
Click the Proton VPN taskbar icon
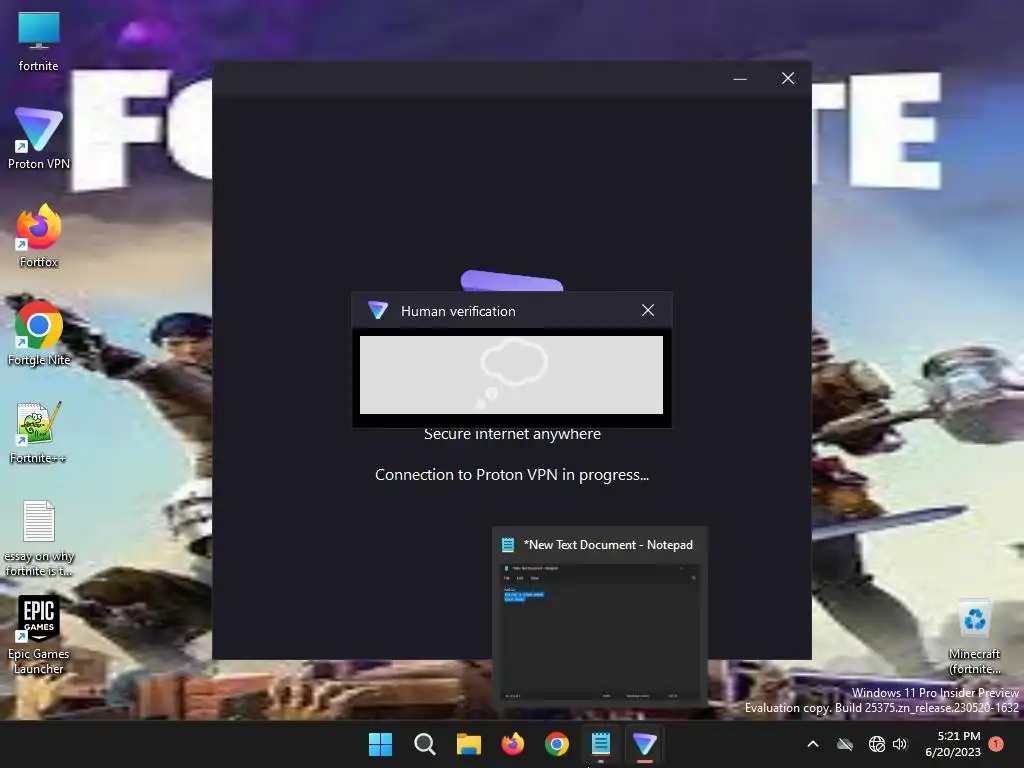[645, 744]
